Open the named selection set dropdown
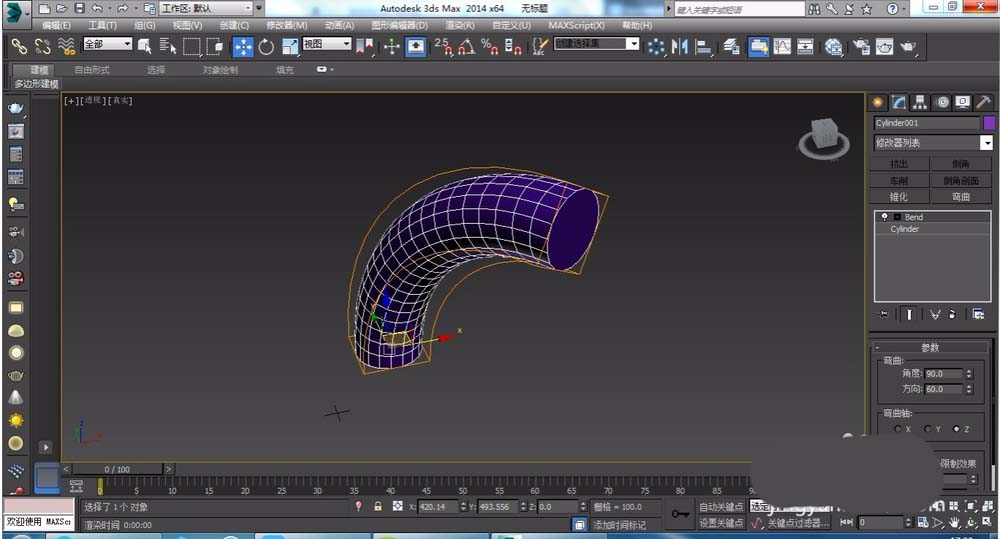Viewport: 1000px width, 539px height. pos(633,44)
